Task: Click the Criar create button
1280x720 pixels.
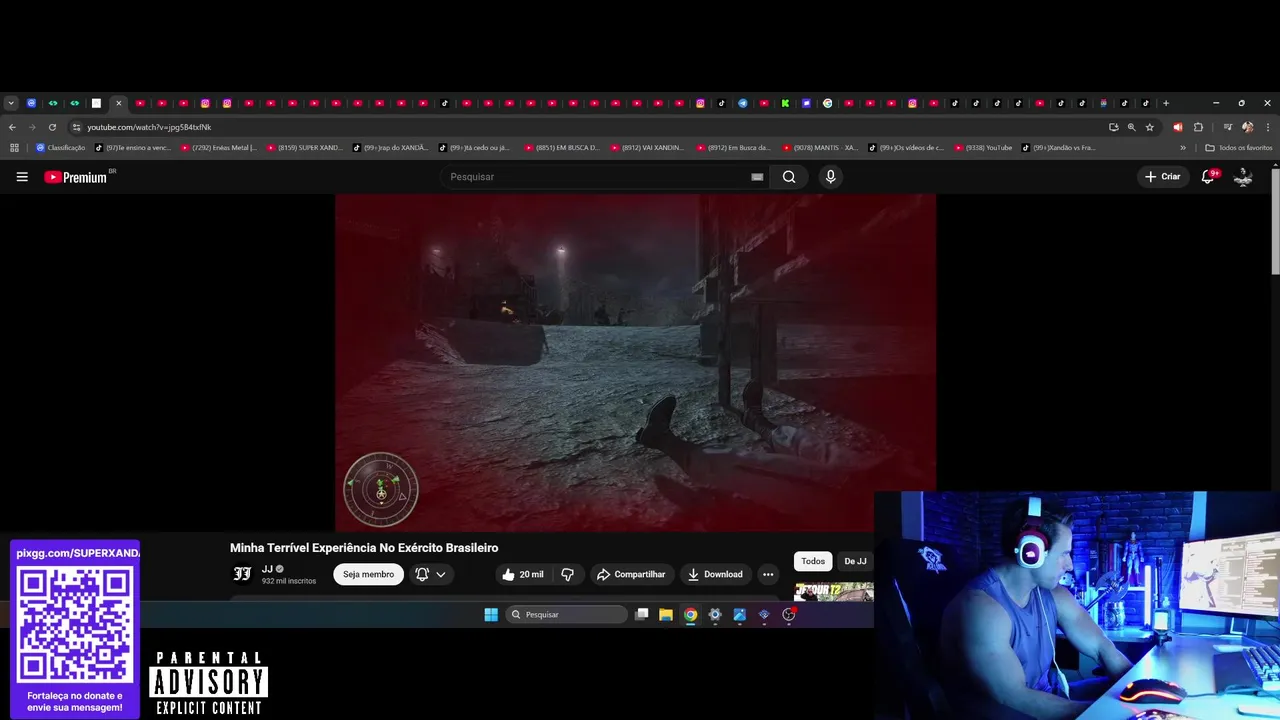Action: (1162, 177)
